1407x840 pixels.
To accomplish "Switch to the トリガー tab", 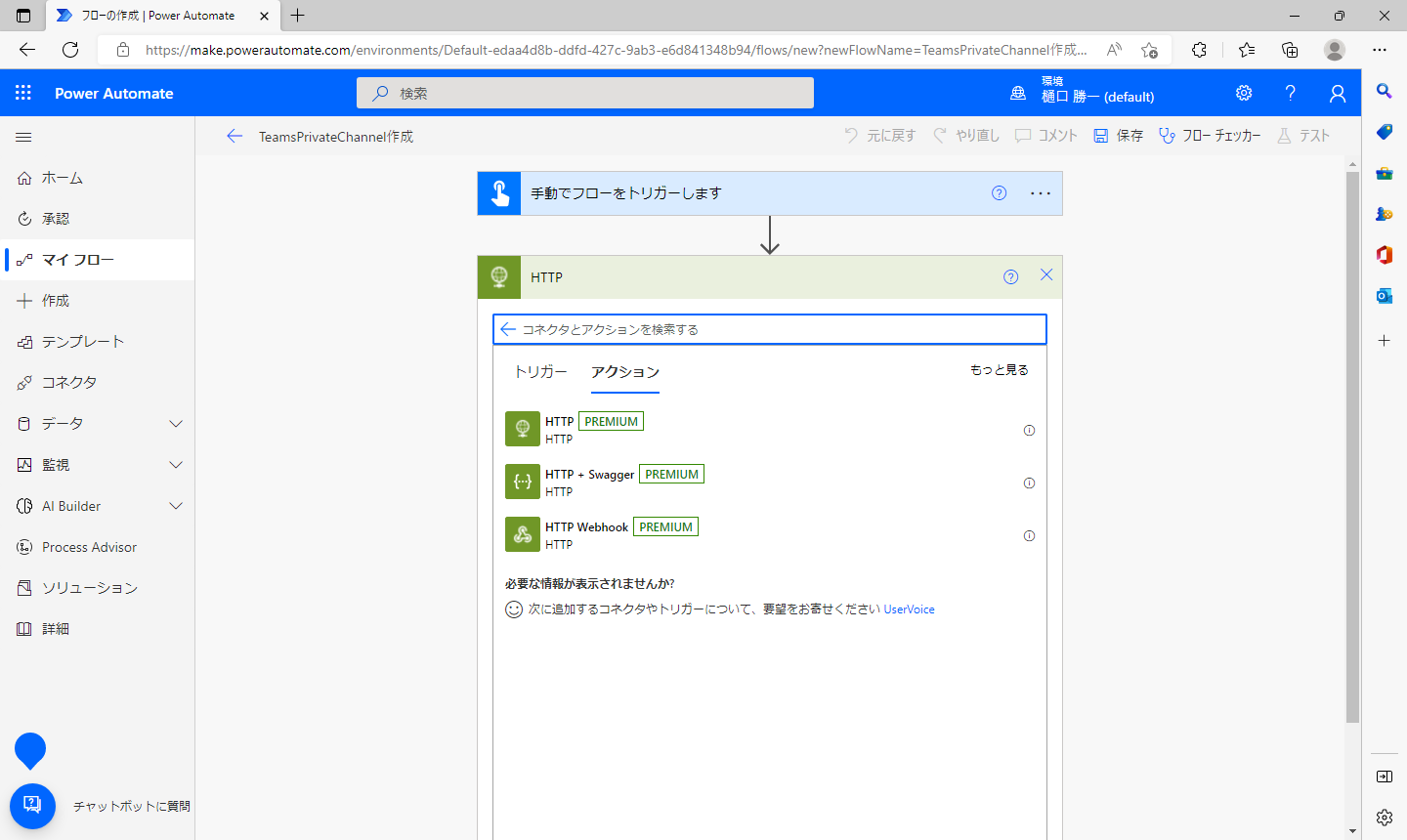I will 540,372.
